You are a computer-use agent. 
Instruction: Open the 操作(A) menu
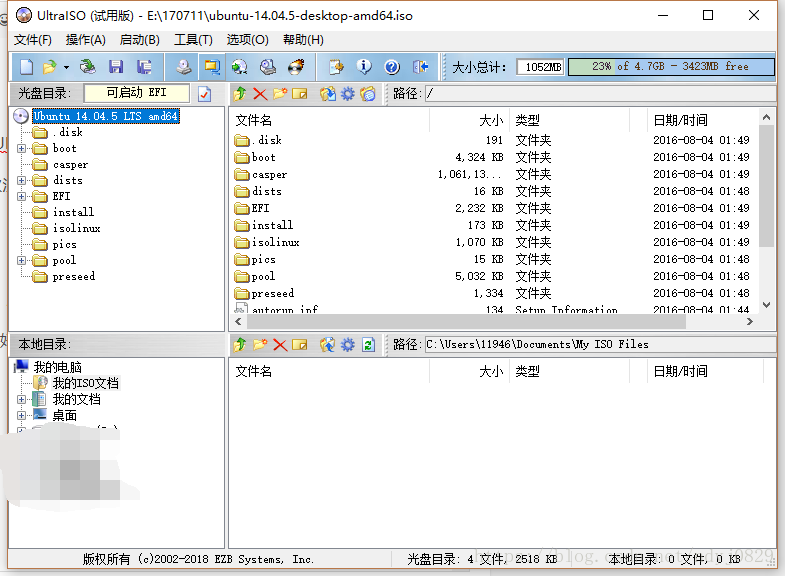click(86, 40)
